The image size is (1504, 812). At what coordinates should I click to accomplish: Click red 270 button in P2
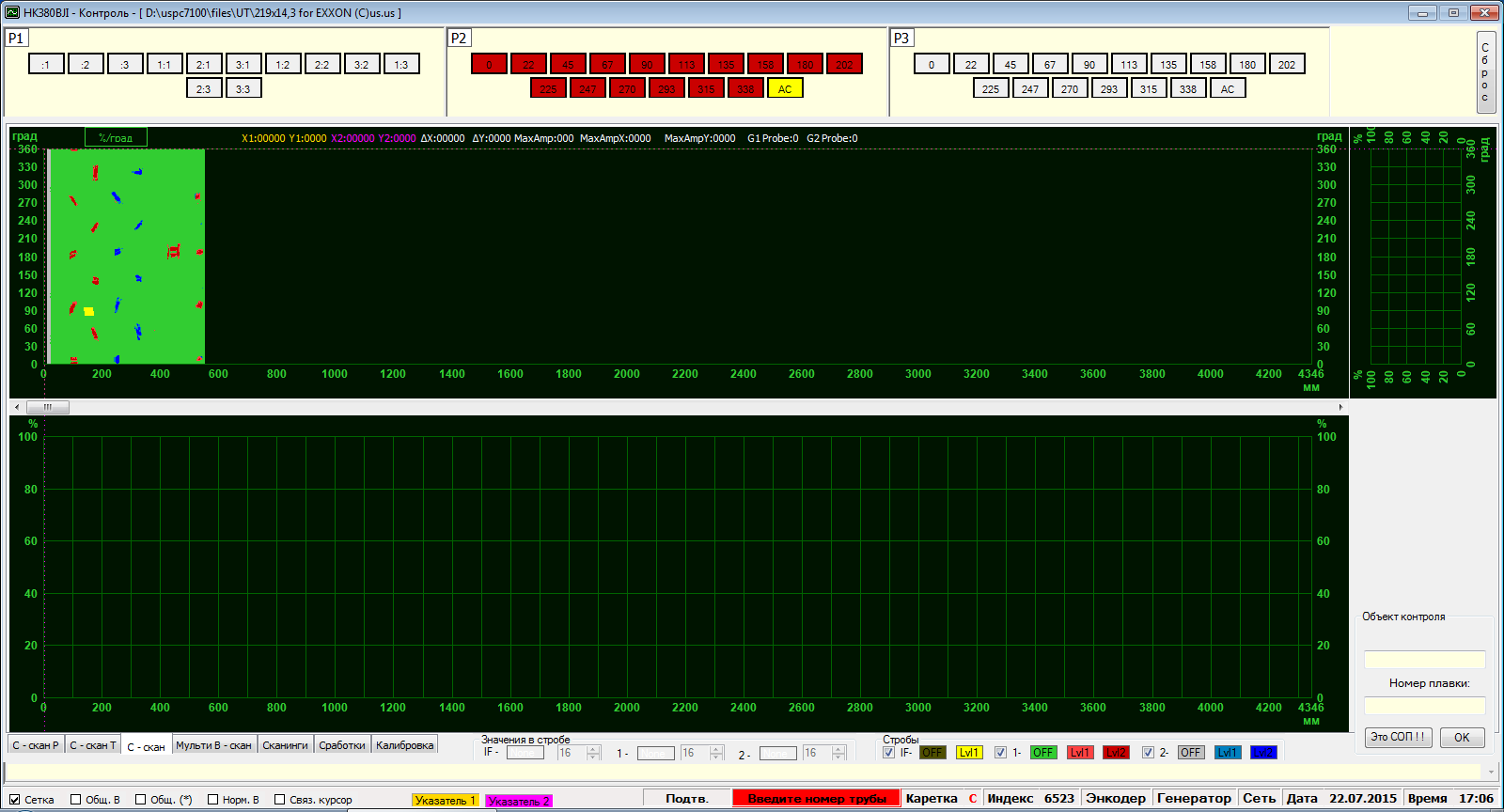[627, 88]
